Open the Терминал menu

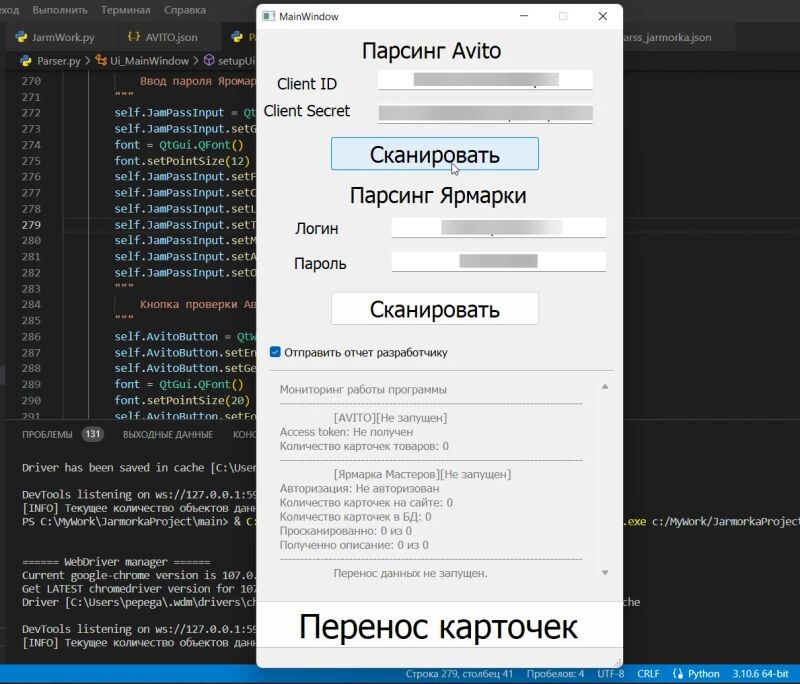[126, 10]
